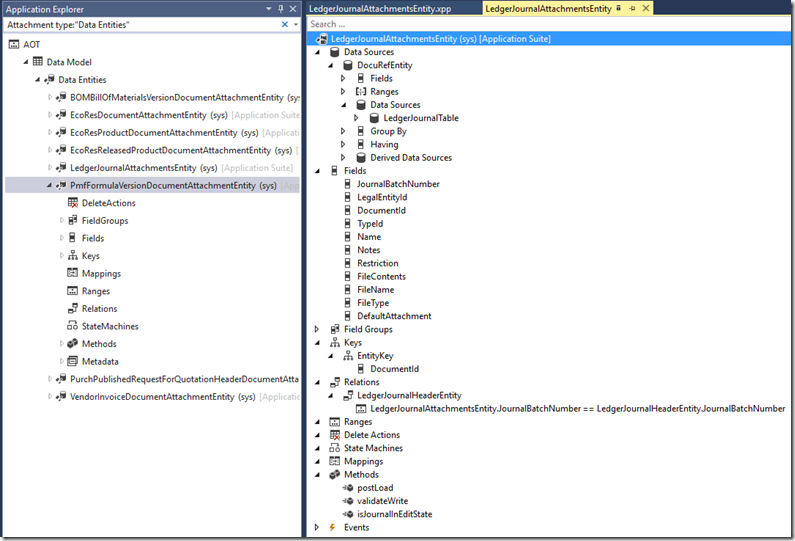Select the isJournalInEditState method
Image resolution: width=795 pixels, height=541 pixels.
394,514
